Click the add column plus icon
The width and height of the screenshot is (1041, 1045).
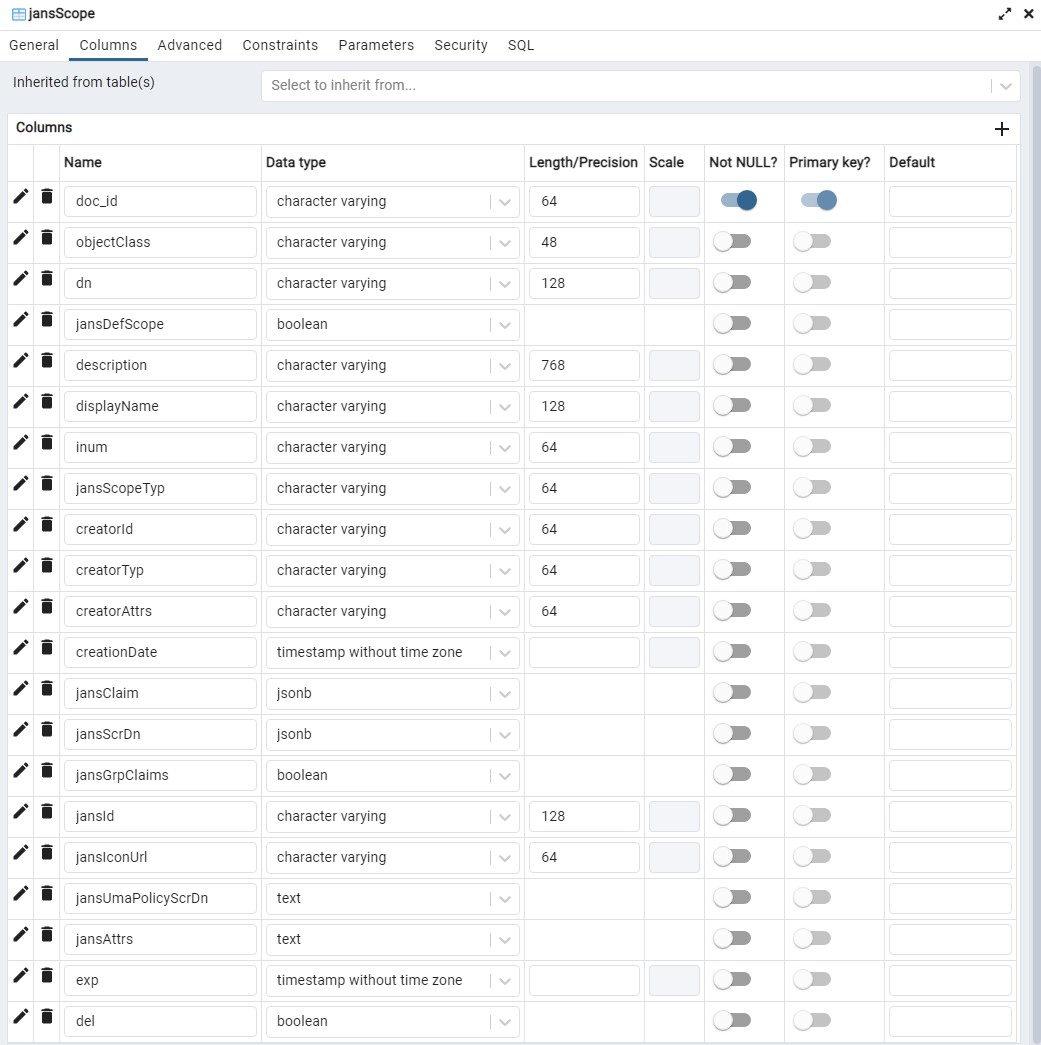(1001, 129)
